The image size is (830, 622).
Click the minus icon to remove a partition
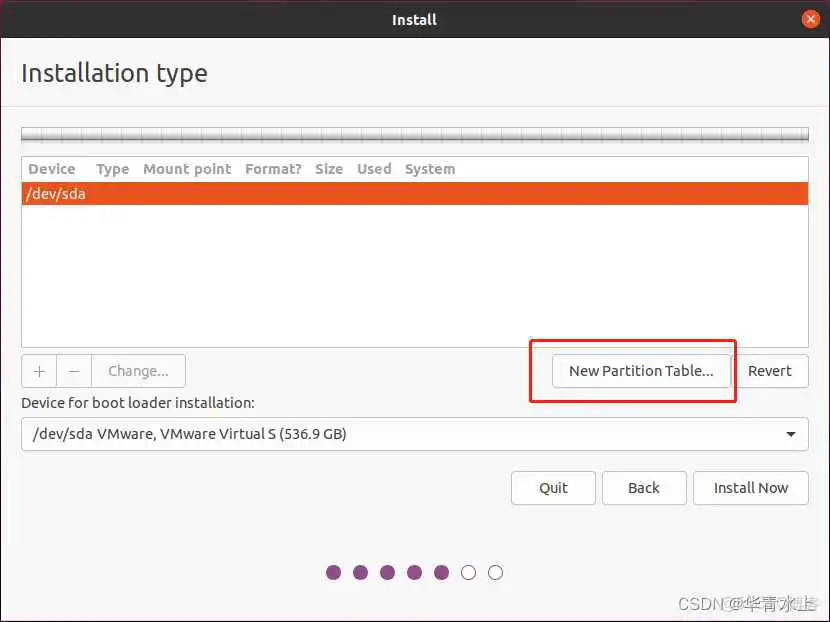74,371
